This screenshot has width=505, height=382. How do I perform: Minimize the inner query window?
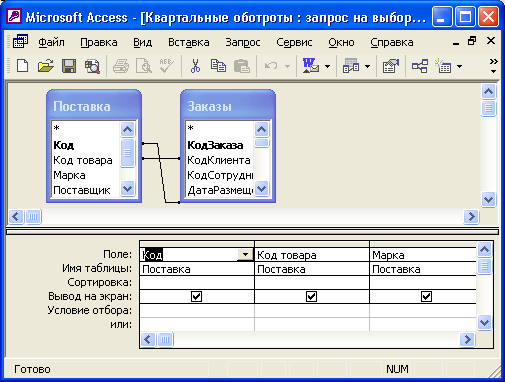[x=456, y=42]
